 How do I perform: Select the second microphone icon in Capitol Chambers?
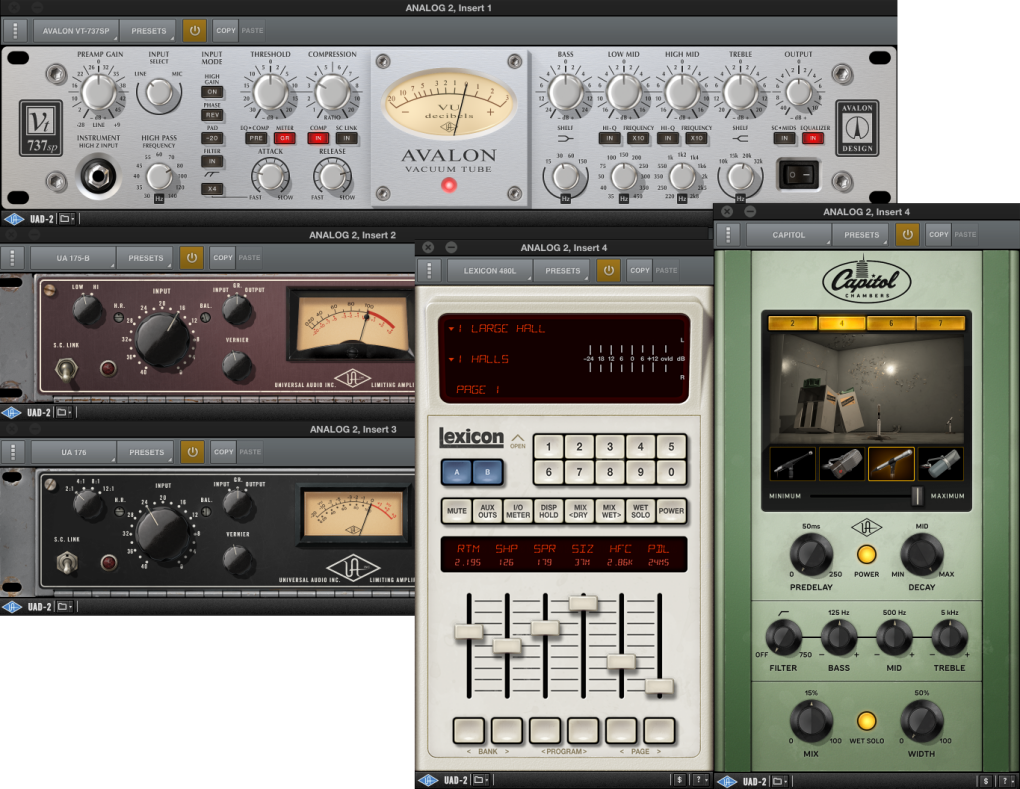point(842,464)
